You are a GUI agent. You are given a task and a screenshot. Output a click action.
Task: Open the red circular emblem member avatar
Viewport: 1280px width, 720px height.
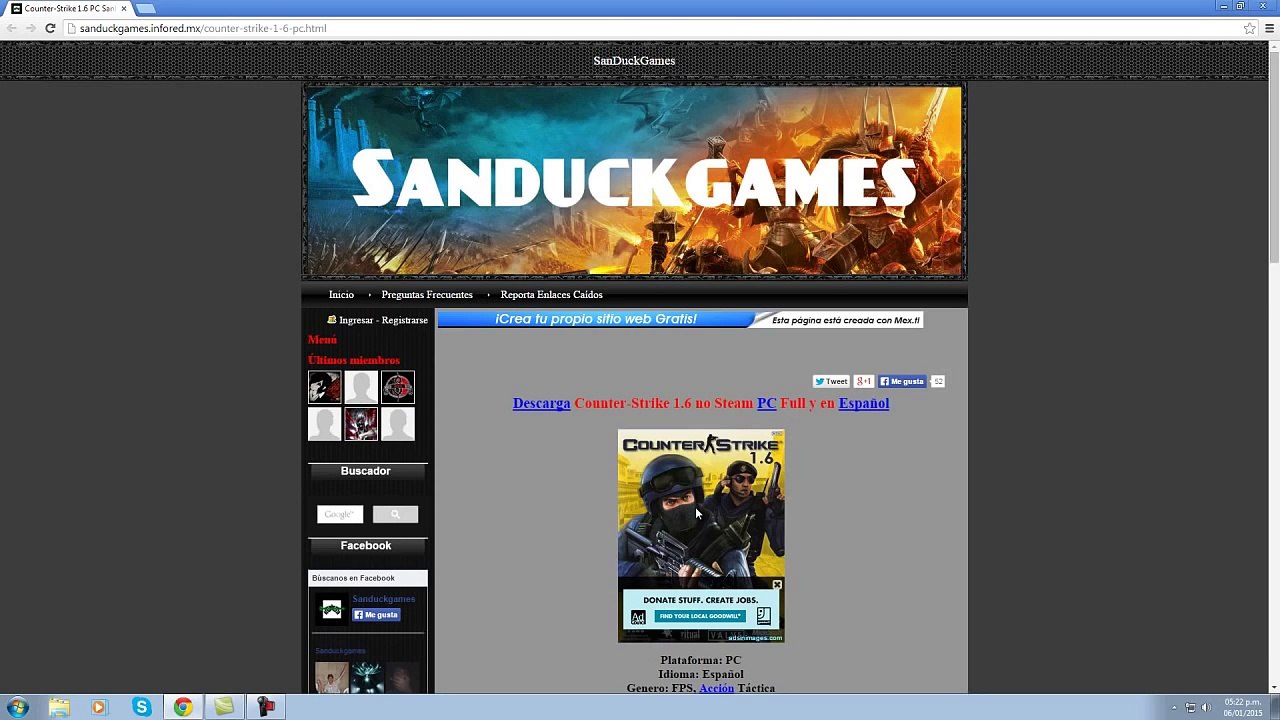coord(398,387)
